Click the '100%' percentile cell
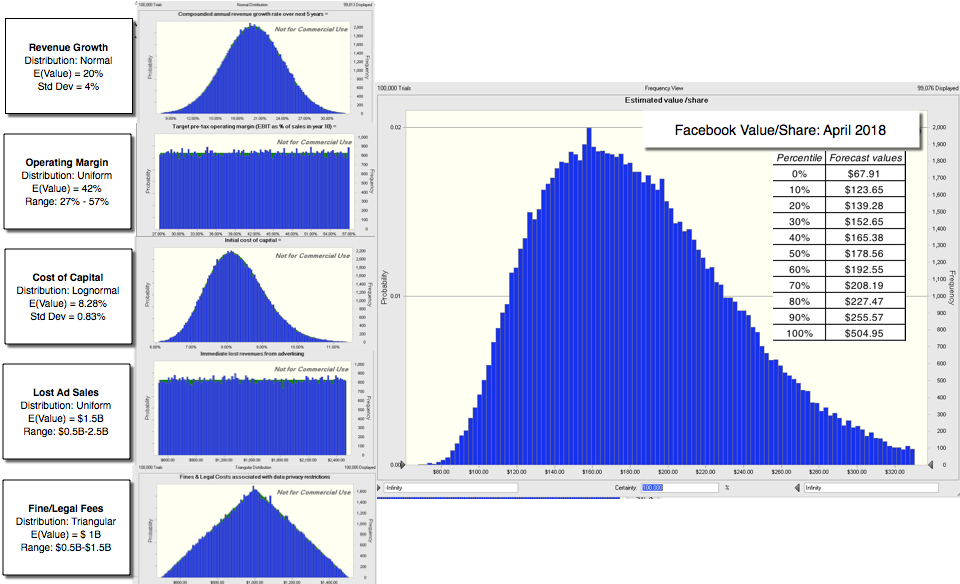960x584 pixels. click(799, 333)
